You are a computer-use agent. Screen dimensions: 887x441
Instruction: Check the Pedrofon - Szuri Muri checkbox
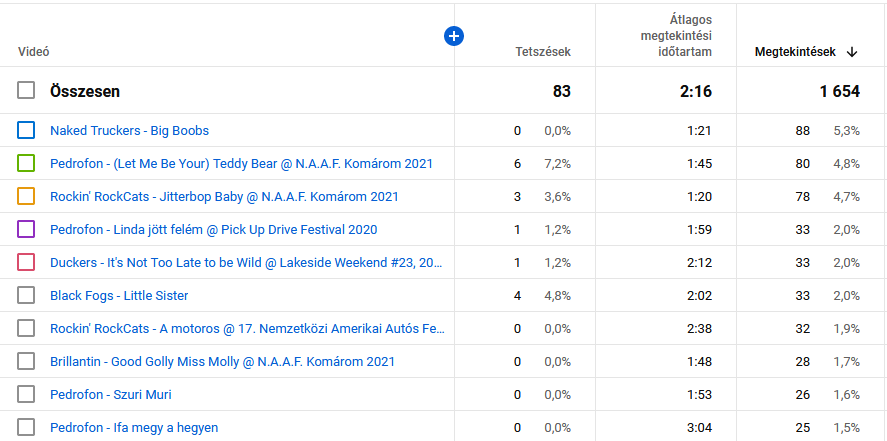coord(26,394)
